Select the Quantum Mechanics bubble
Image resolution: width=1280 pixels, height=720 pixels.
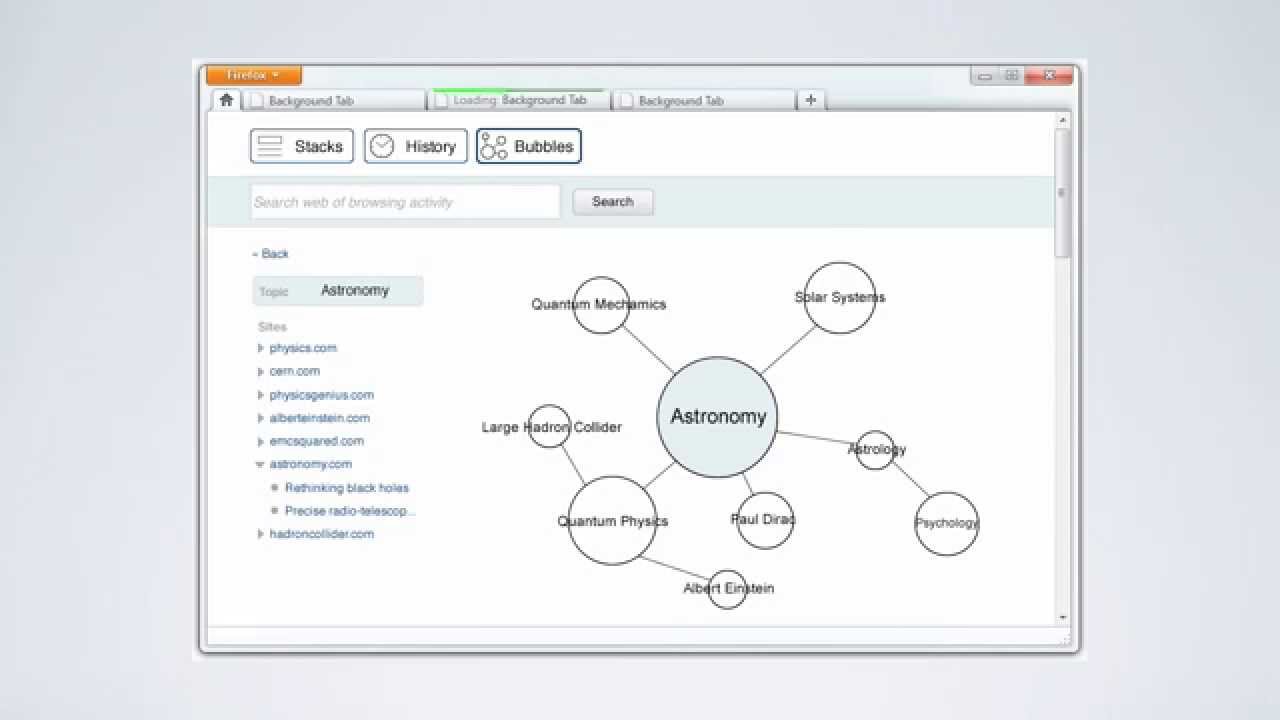(x=601, y=305)
